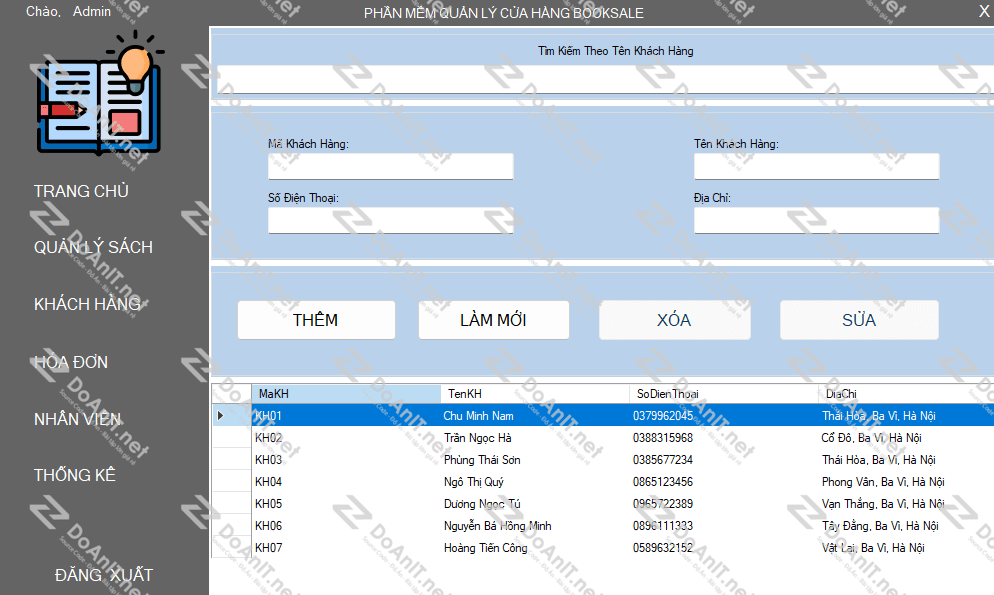
Task: Focus the Số Điện Thoại field
Action: pos(390,221)
